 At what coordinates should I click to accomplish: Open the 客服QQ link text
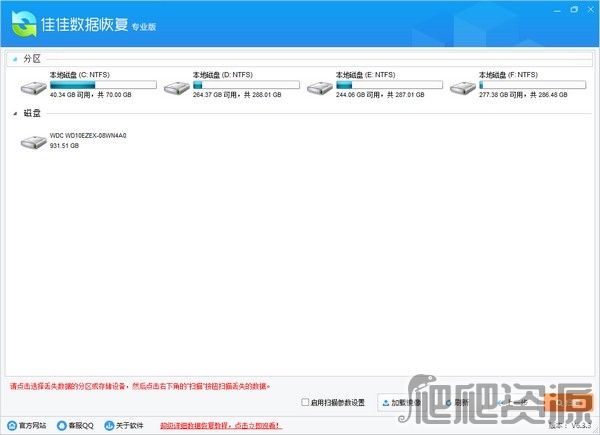pos(81,425)
